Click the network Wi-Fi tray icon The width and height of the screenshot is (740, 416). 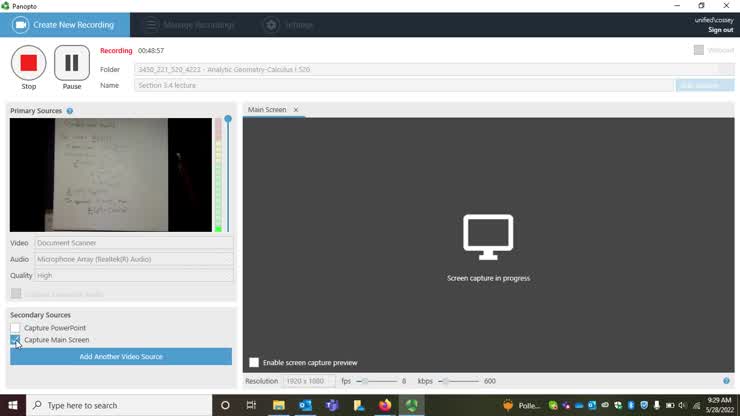click(696, 405)
